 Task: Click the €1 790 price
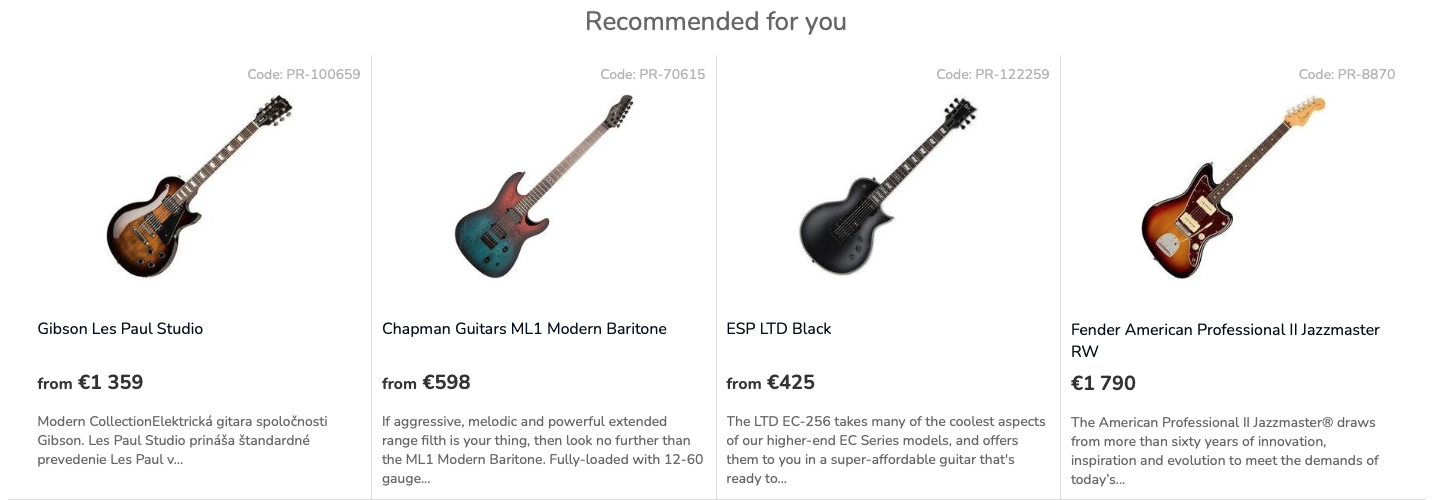coord(1103,383)
